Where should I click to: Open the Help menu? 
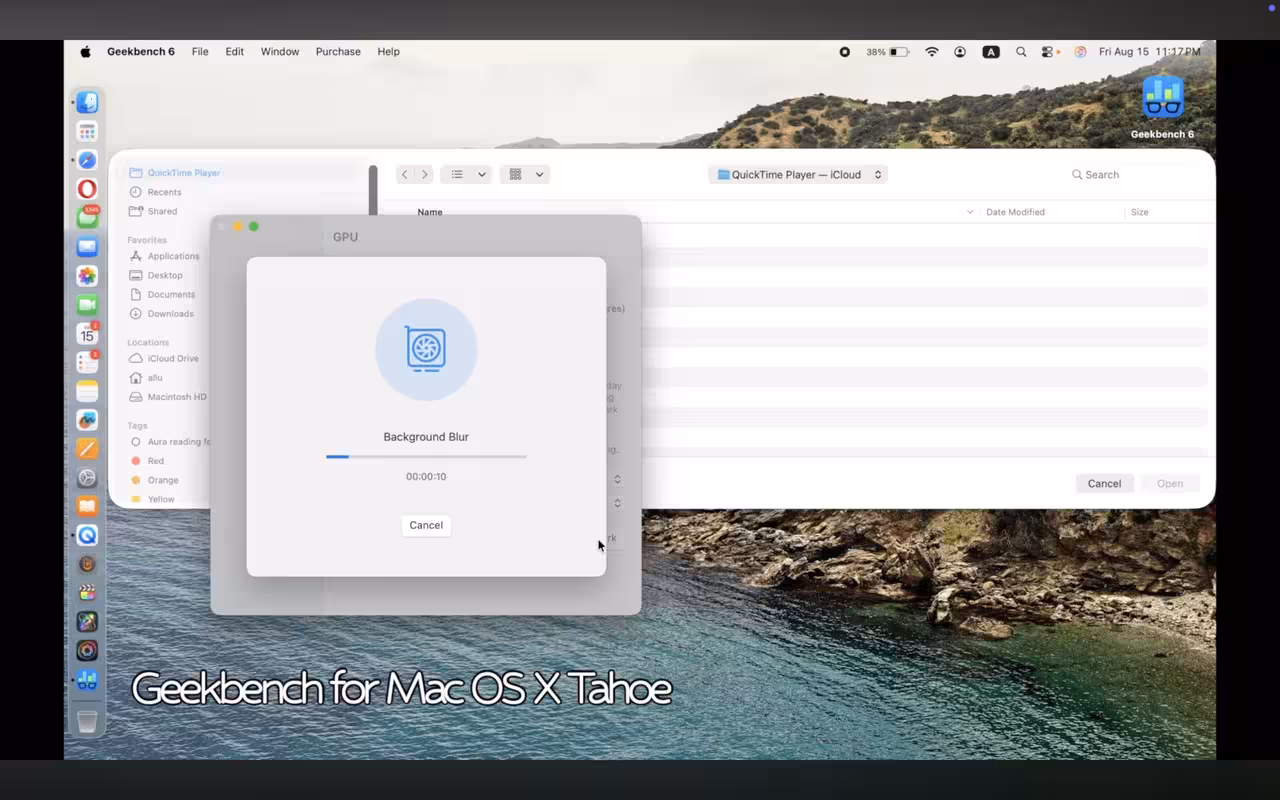coord(388,52)
